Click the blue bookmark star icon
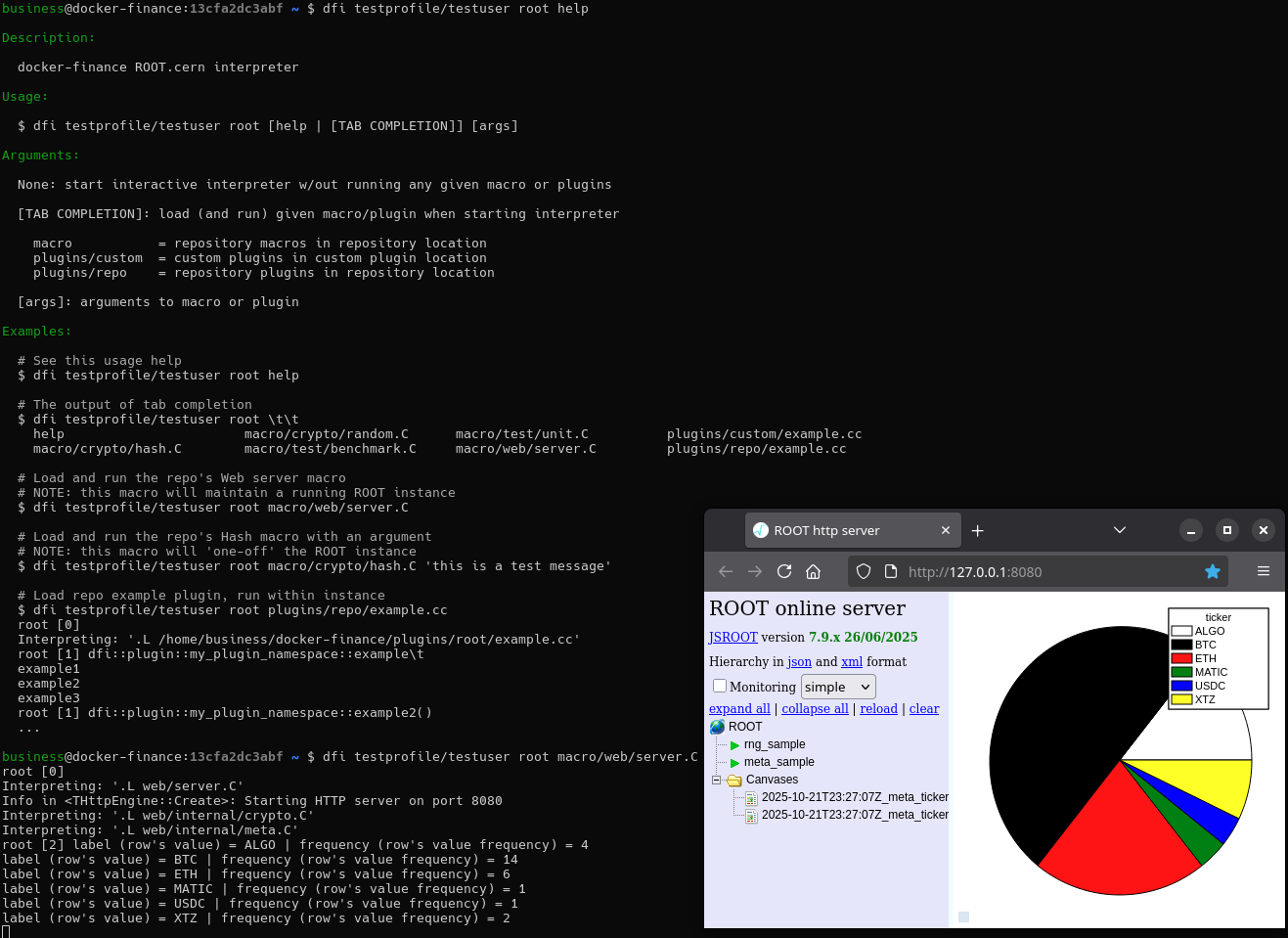Image resolution: width=1288 pixels, height=938 pixels. [x=1213, y=571]
